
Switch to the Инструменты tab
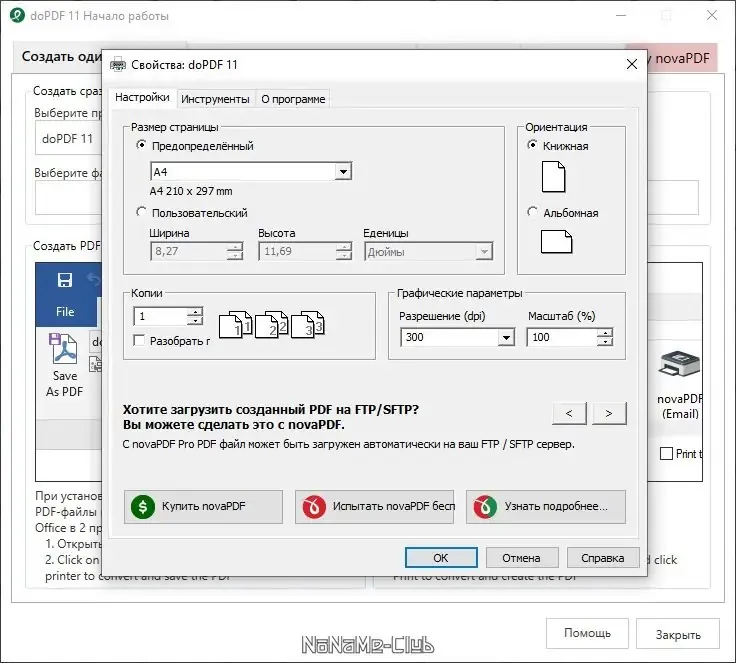pos(215,99)
